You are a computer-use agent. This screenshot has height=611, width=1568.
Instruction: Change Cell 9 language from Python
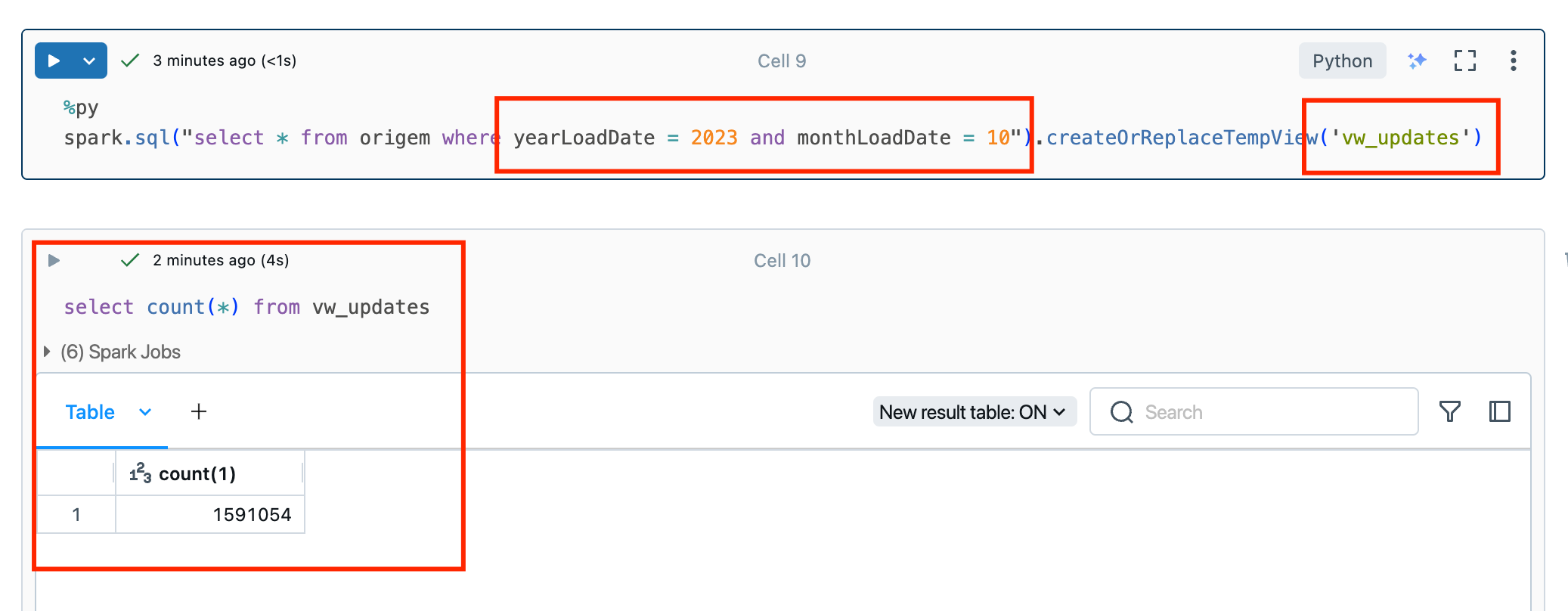[x=1342, y=60]
